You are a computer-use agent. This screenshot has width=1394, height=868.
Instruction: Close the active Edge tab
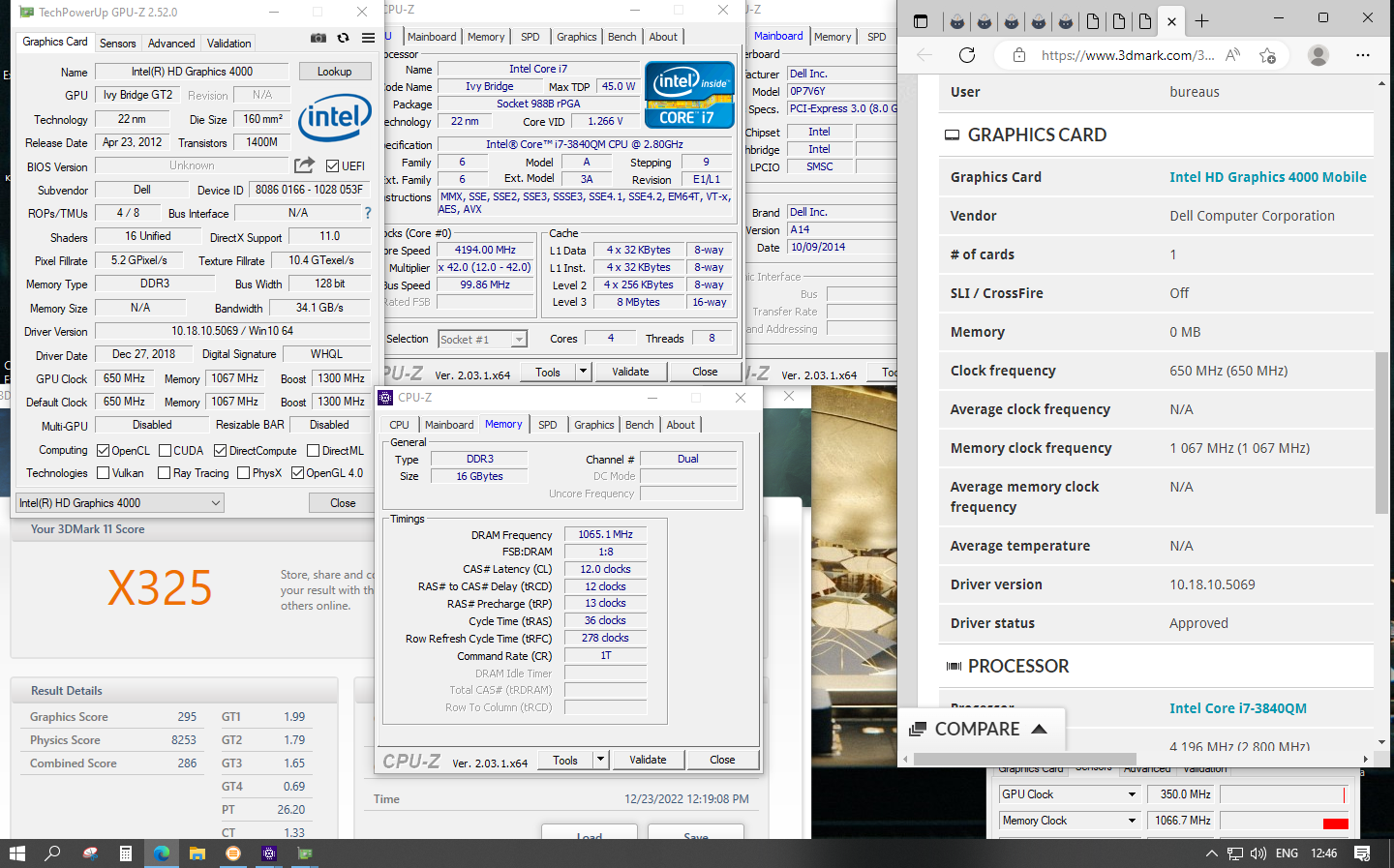coord(1171,20)
